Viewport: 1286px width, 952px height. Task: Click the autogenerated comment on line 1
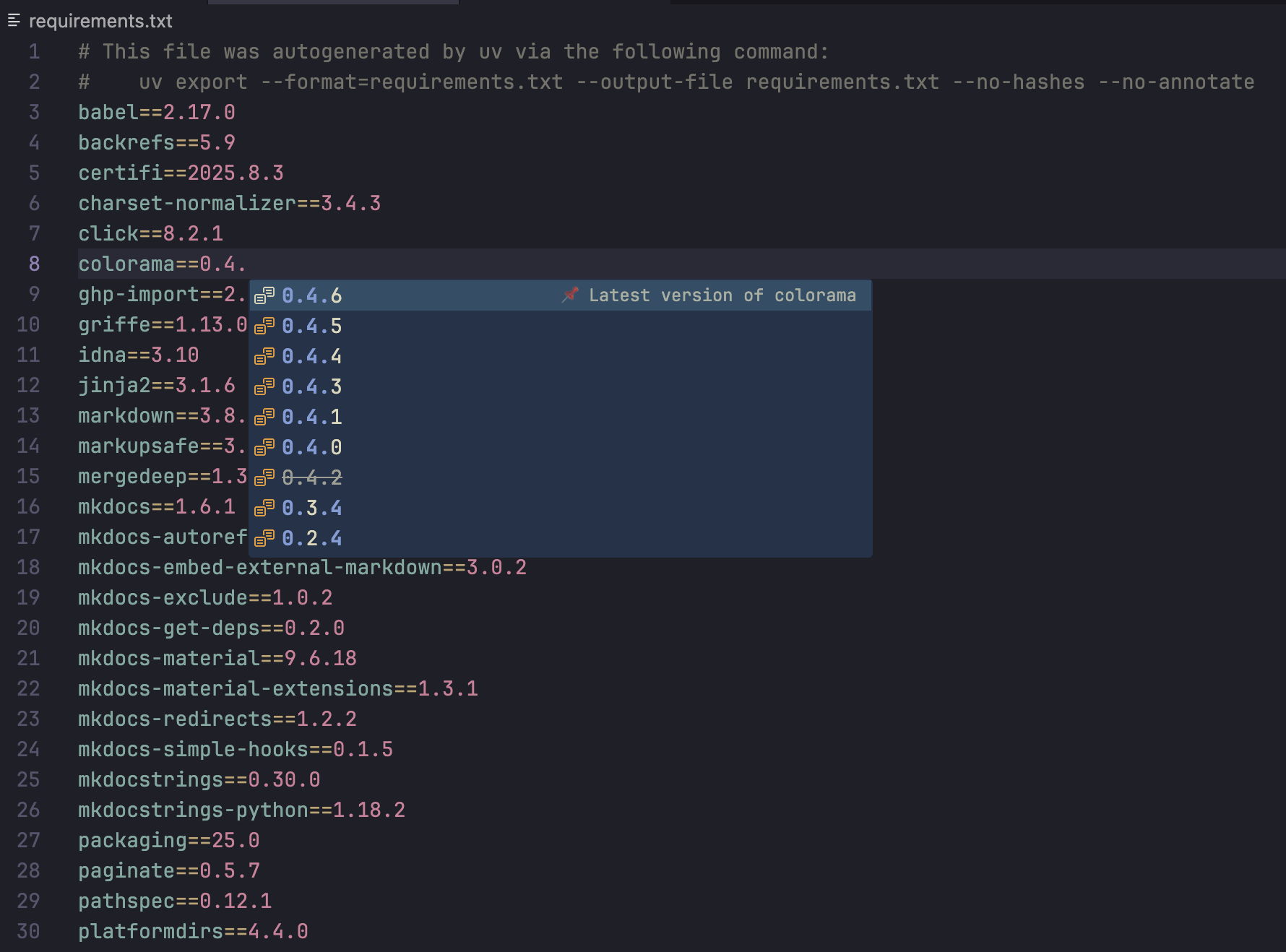[x=454, y=51]
